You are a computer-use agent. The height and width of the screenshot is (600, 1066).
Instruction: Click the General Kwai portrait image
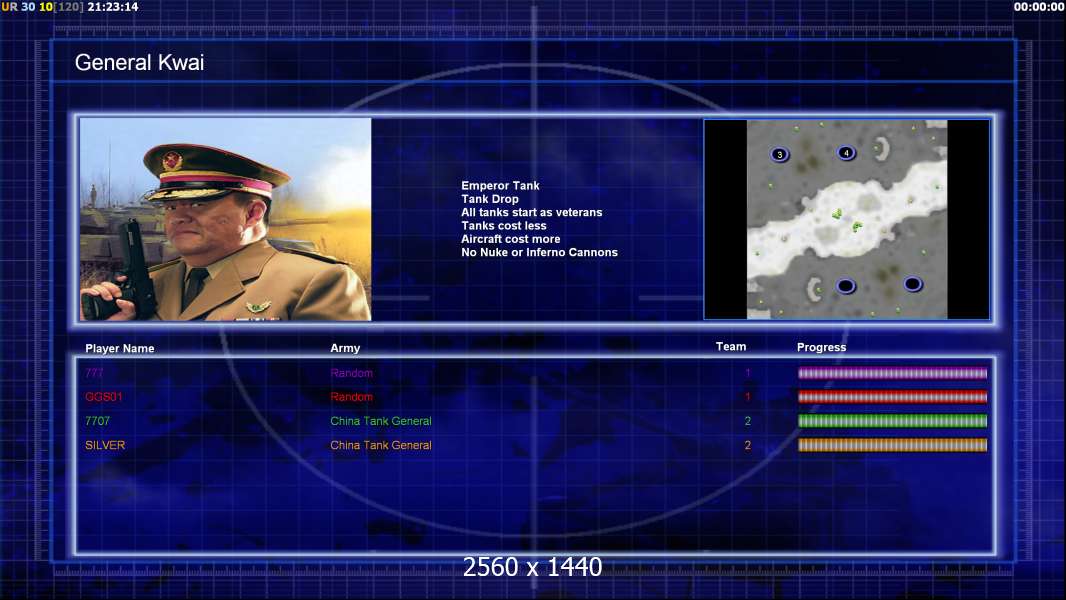point(226,219)
